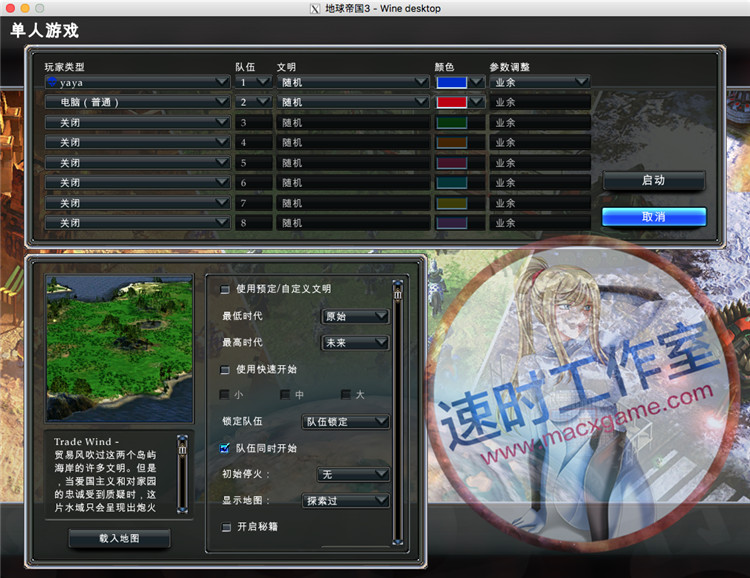
Task: Expand color arrow next to red swatch
Action: coord(476,102)
